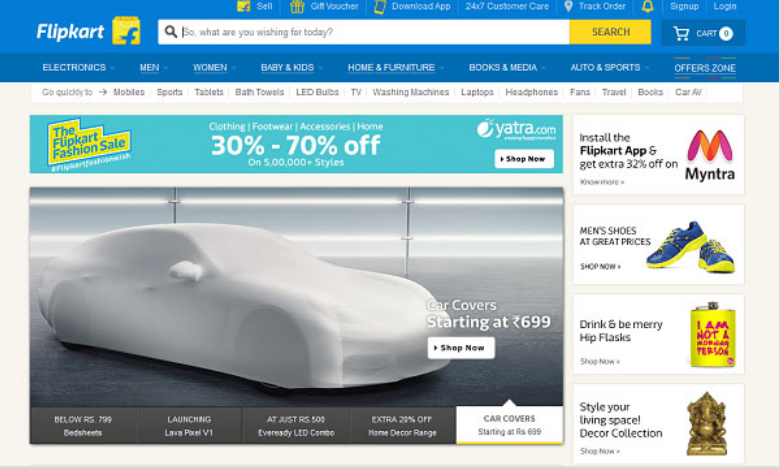Click The Flipkart Fashion Sale badge

90,143
